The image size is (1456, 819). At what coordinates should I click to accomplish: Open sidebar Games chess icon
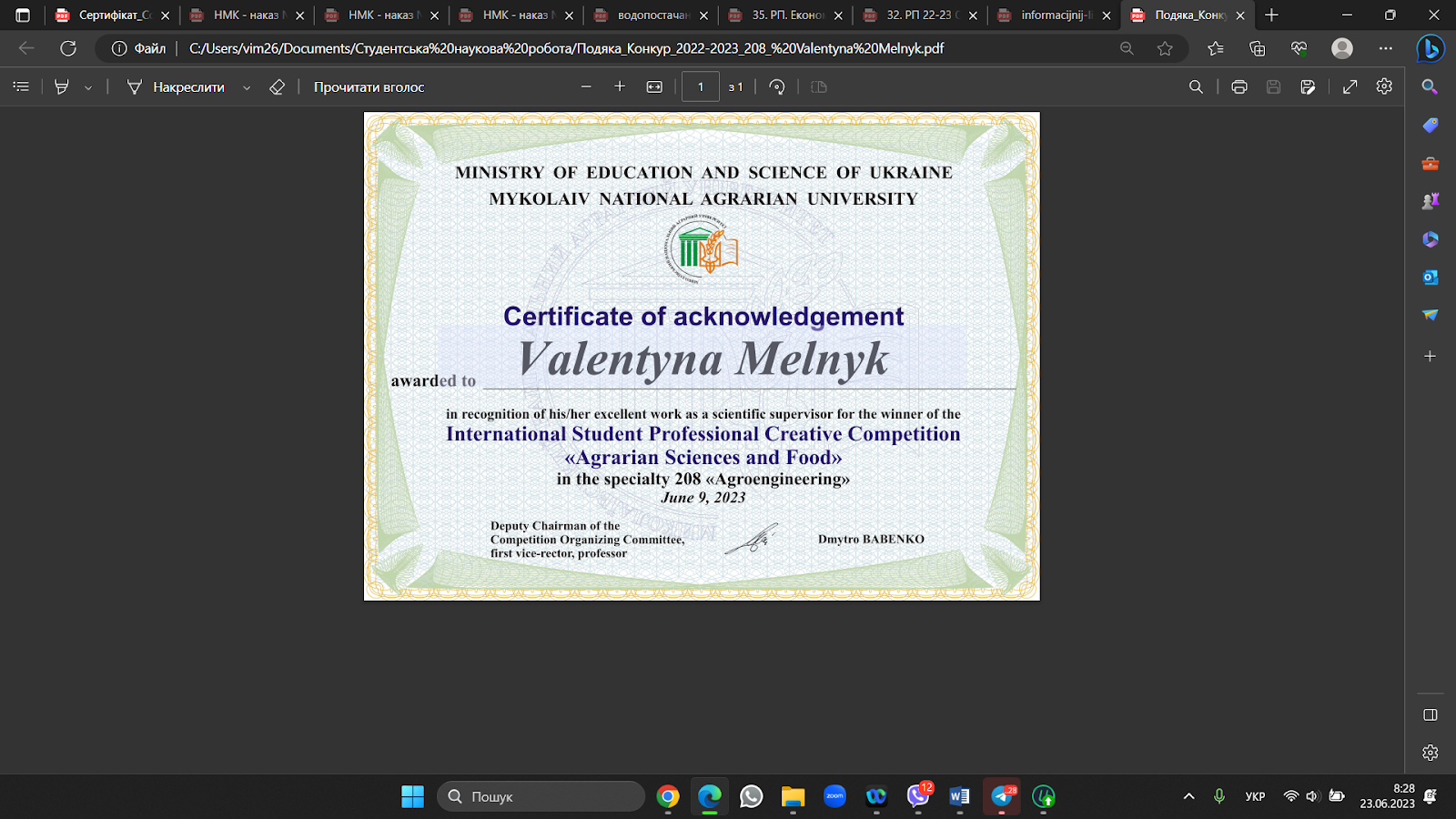point(1431,201)
